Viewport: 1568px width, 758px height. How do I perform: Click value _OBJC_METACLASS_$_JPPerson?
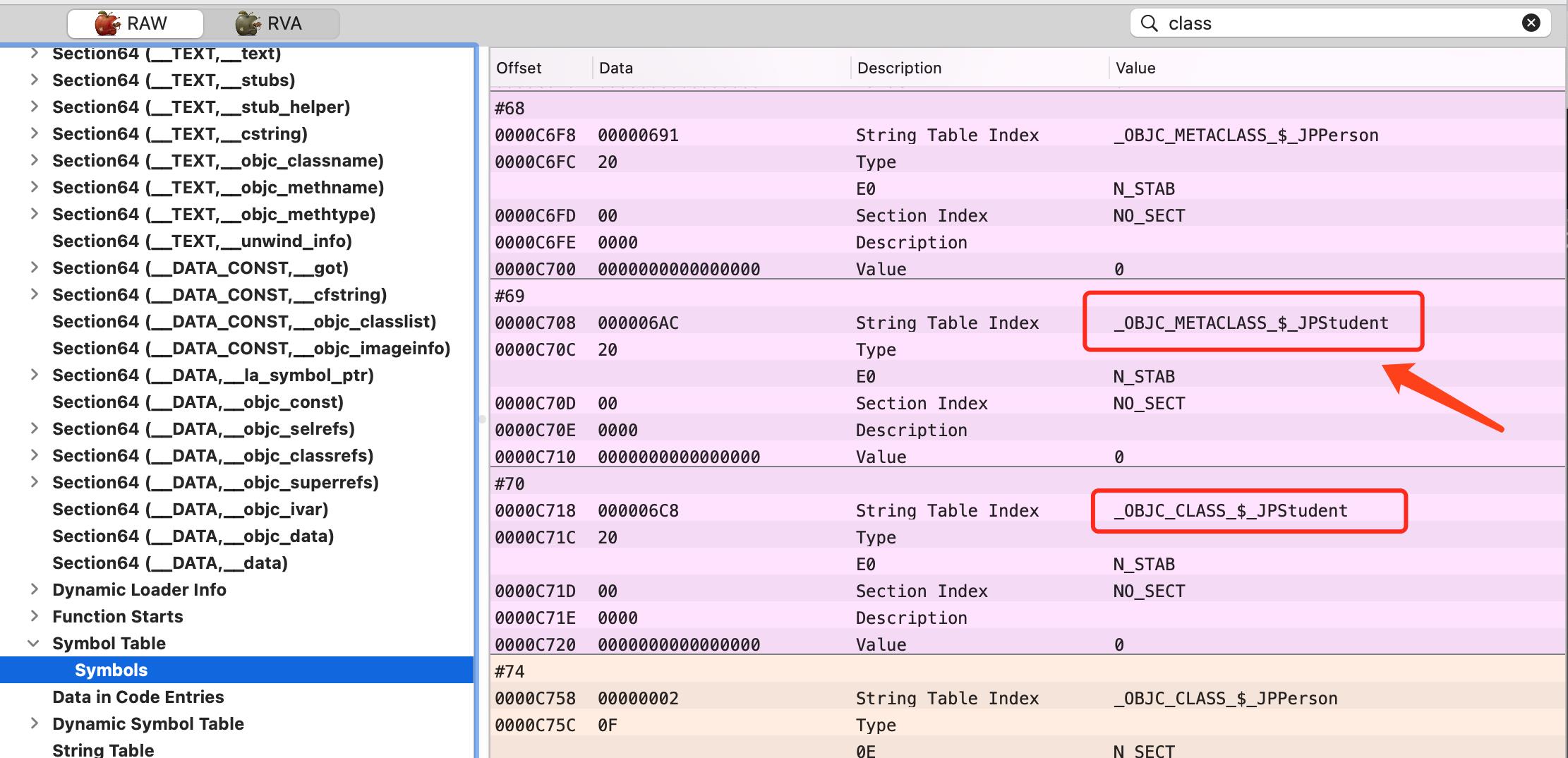tap(1246, 135)
